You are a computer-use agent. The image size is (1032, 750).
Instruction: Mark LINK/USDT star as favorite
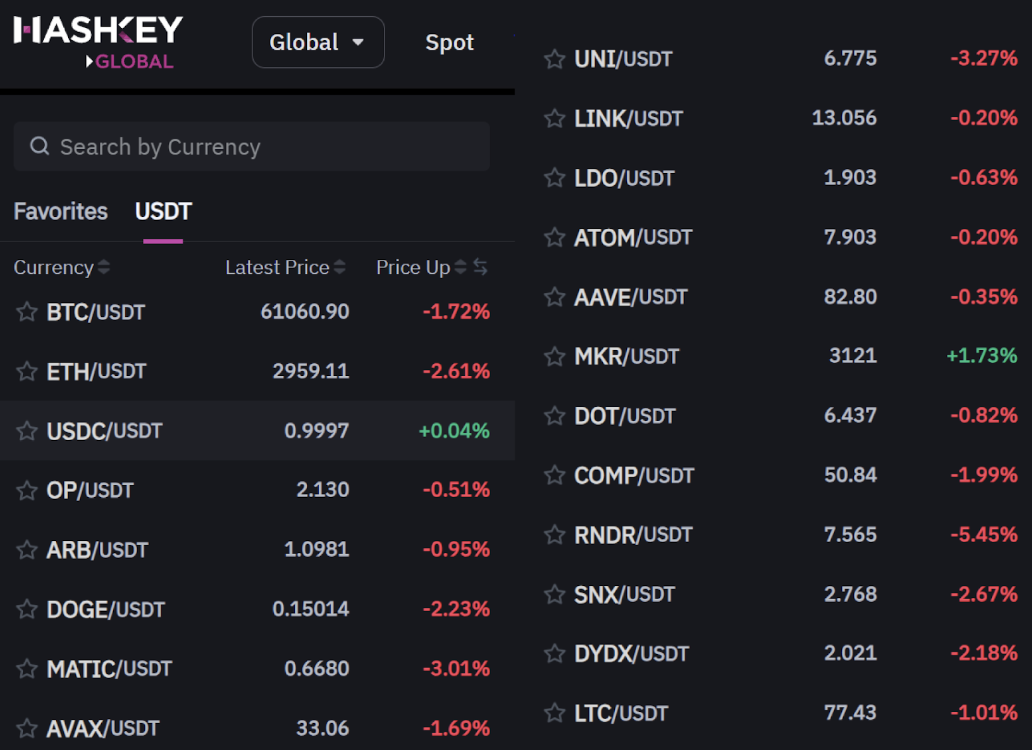pos(555,119)
